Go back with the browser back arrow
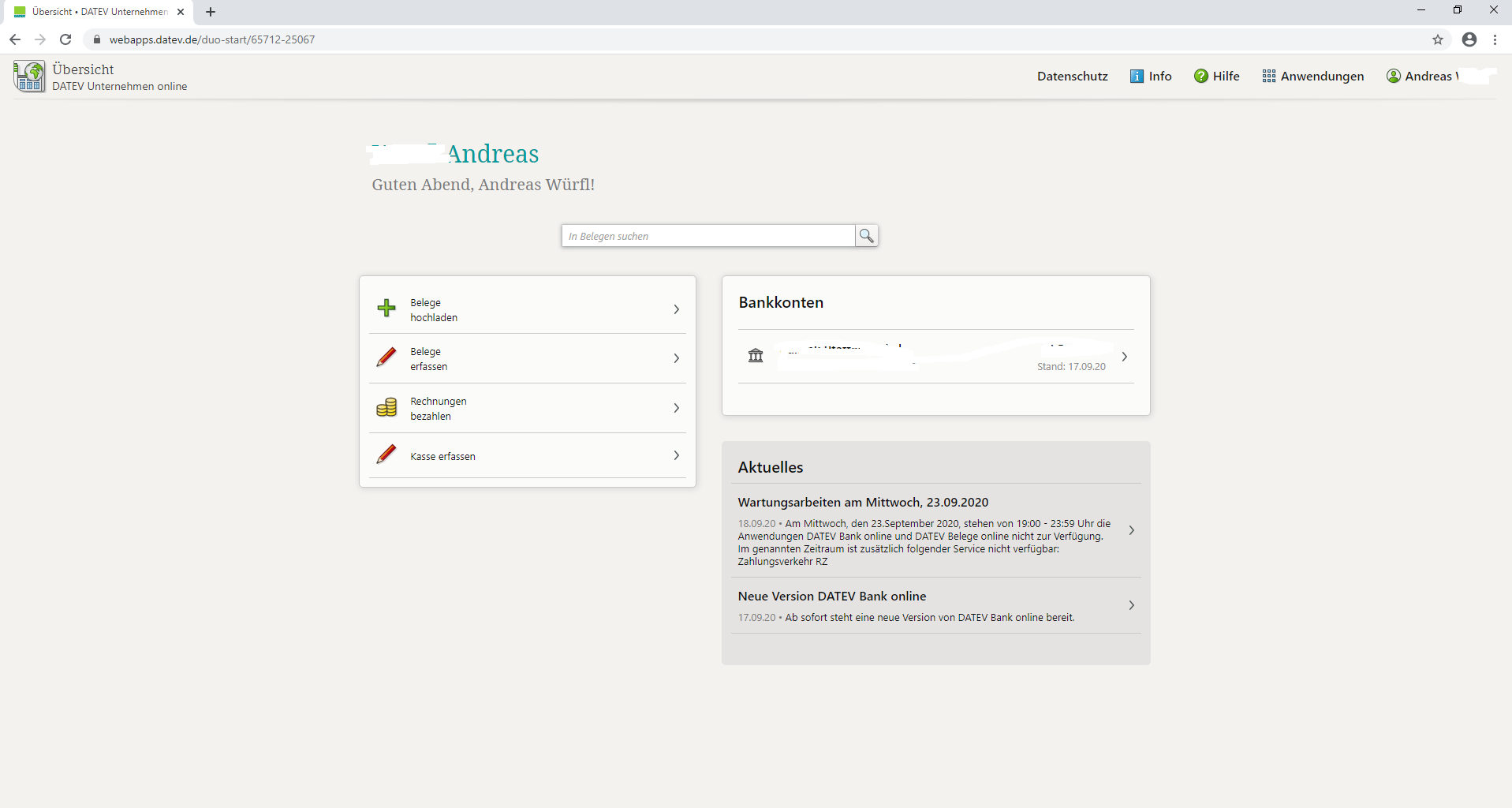This screenshot has width=1512, height=808. pos(15,39)
